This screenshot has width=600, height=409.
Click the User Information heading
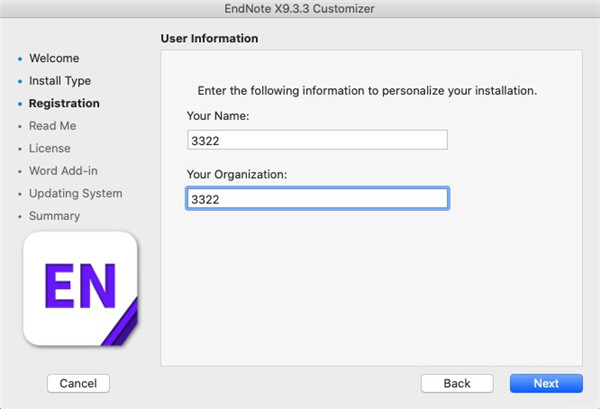209,39
